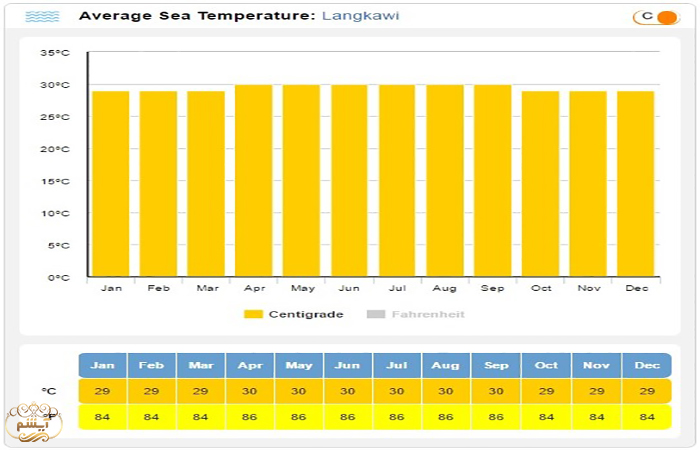This screenshot has height=450, width=700.
Task: Enable the Fahrenheit legend series
Action: pos(427,314)
